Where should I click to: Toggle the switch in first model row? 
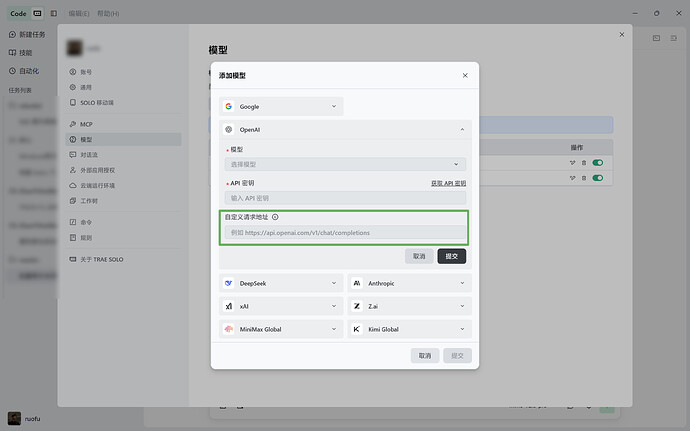[598, 162]
